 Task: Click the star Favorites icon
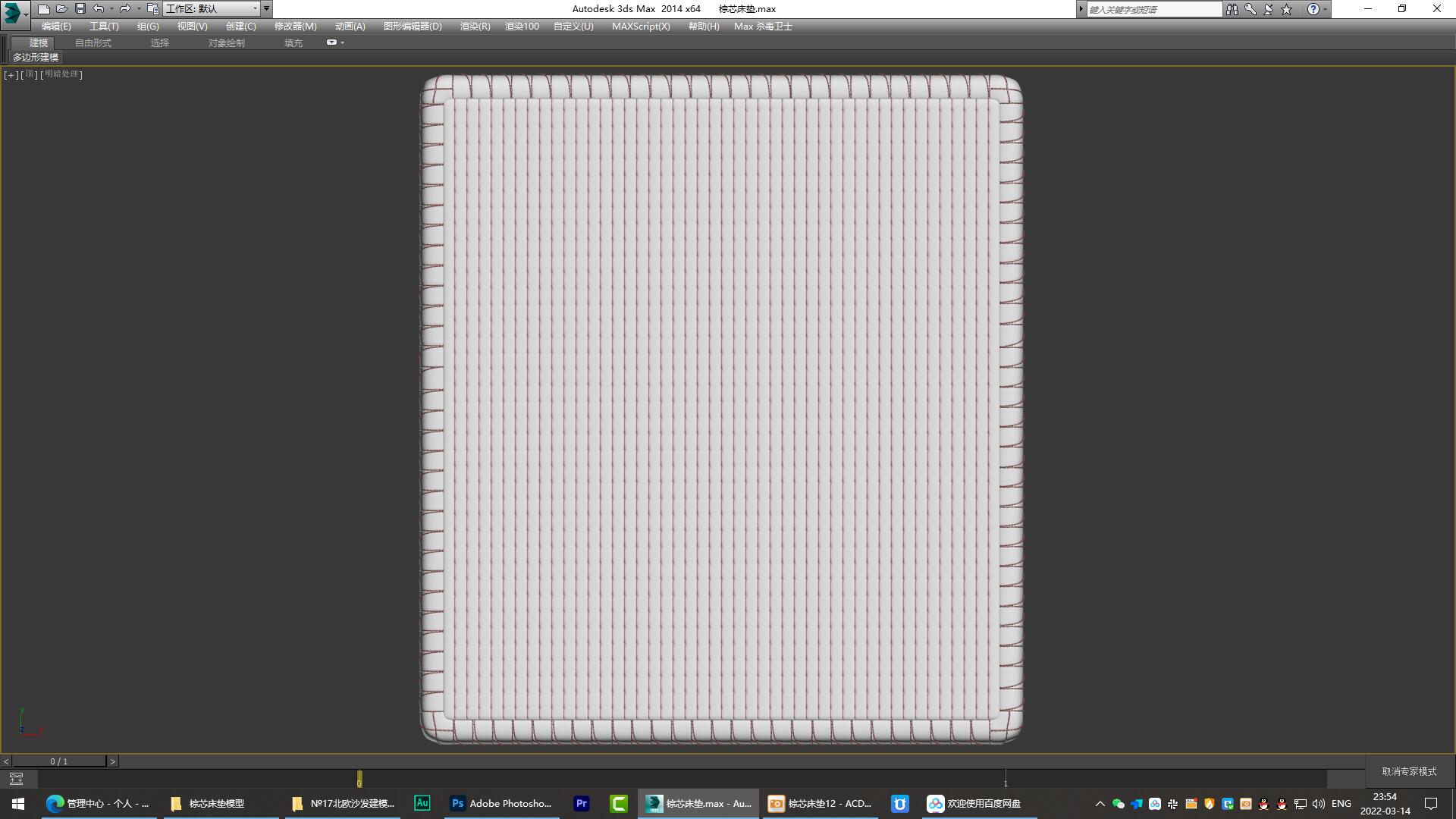coord(1287,9)
